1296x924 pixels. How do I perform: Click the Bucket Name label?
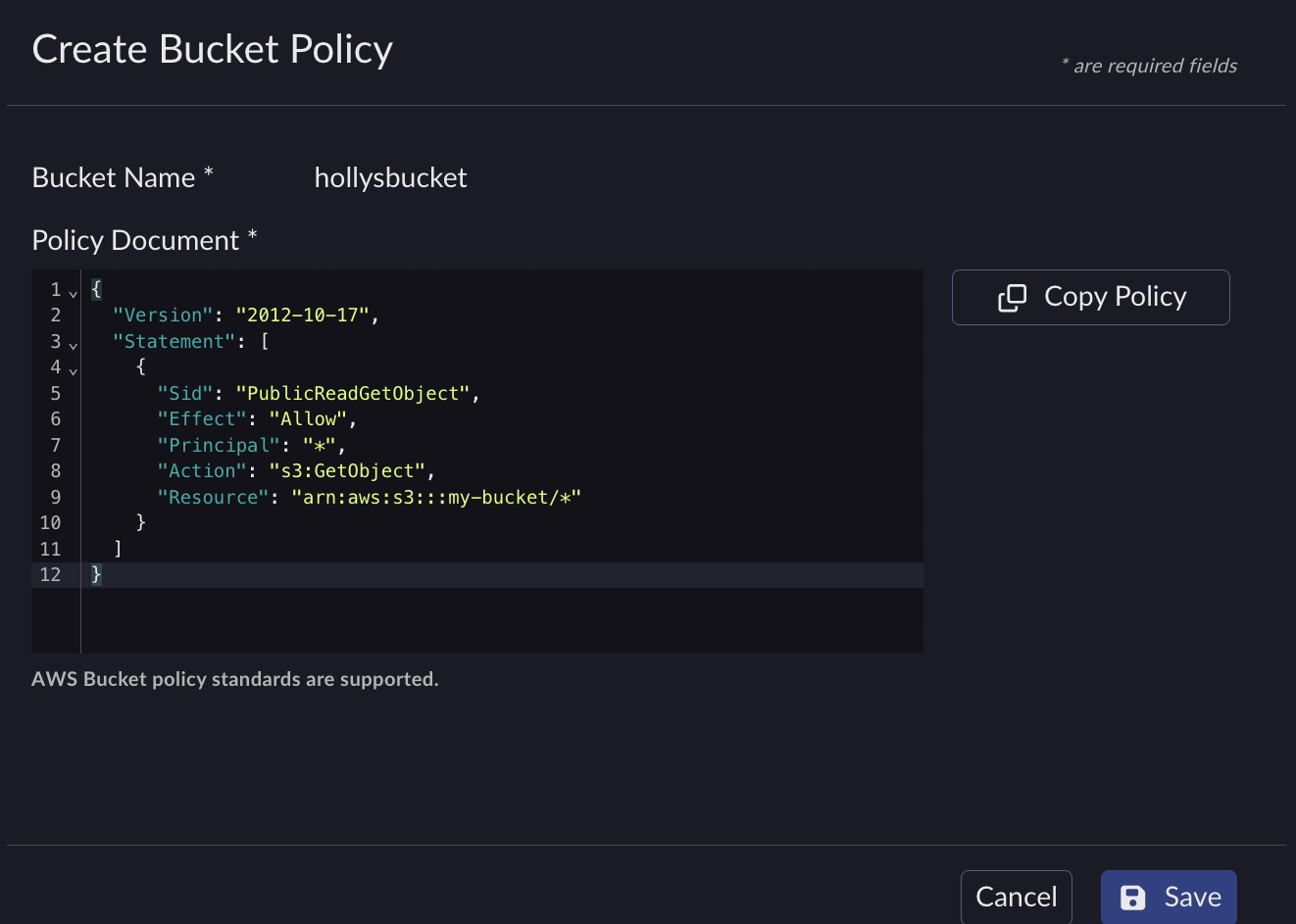pos(123,177)
